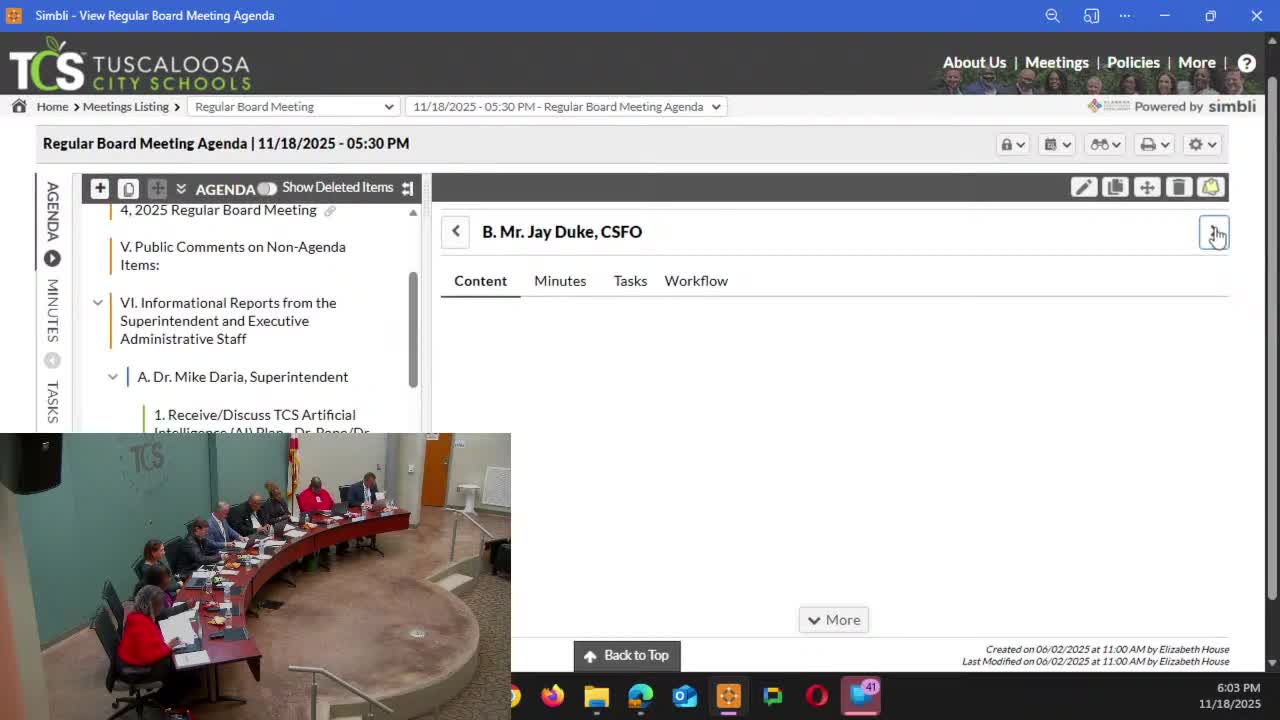
Task: Click the copy item icon in item toolbar
Action: 1115,188
